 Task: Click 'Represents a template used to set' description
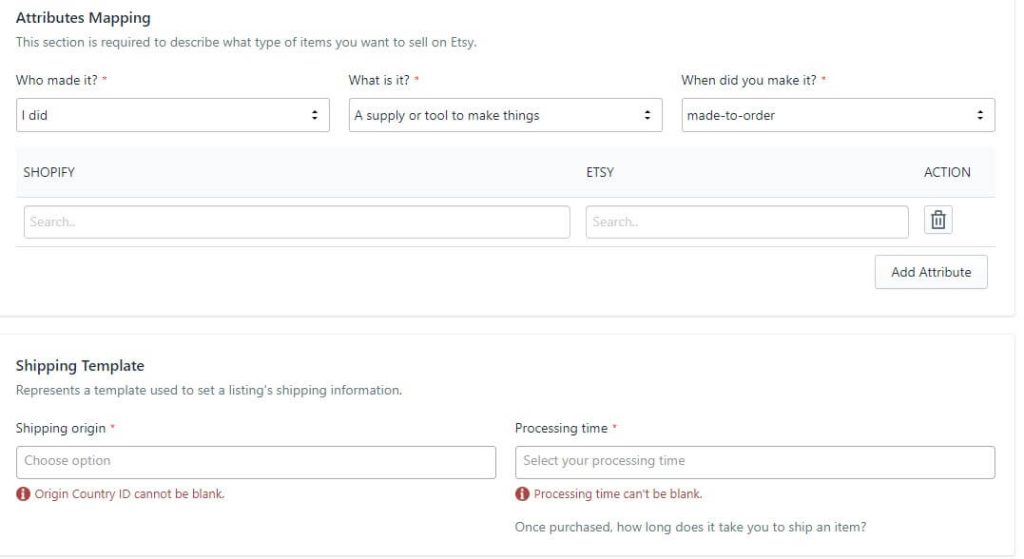[209, 391]
